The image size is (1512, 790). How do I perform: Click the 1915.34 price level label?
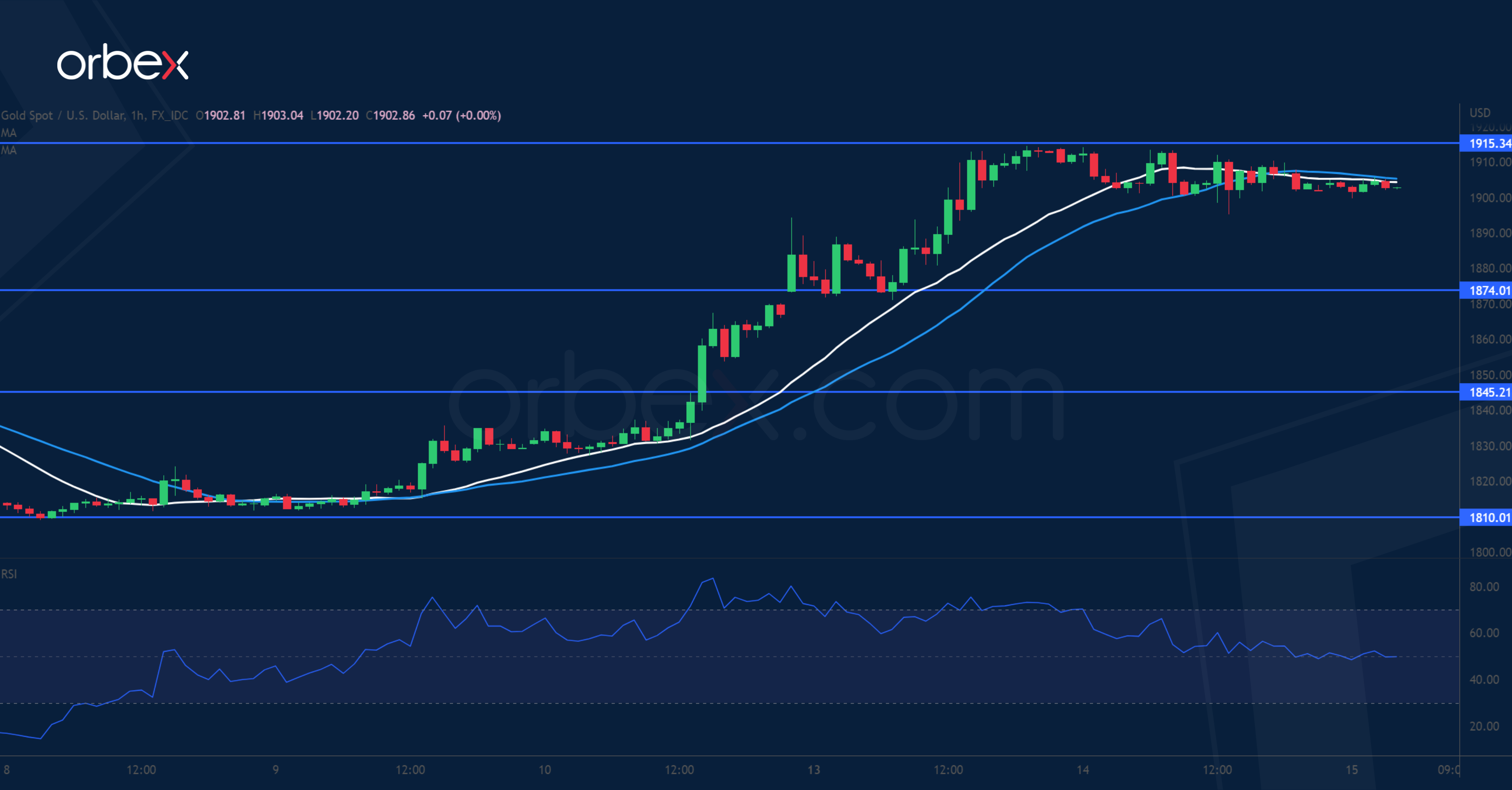pyautogui.click(x=1489, y=143)
